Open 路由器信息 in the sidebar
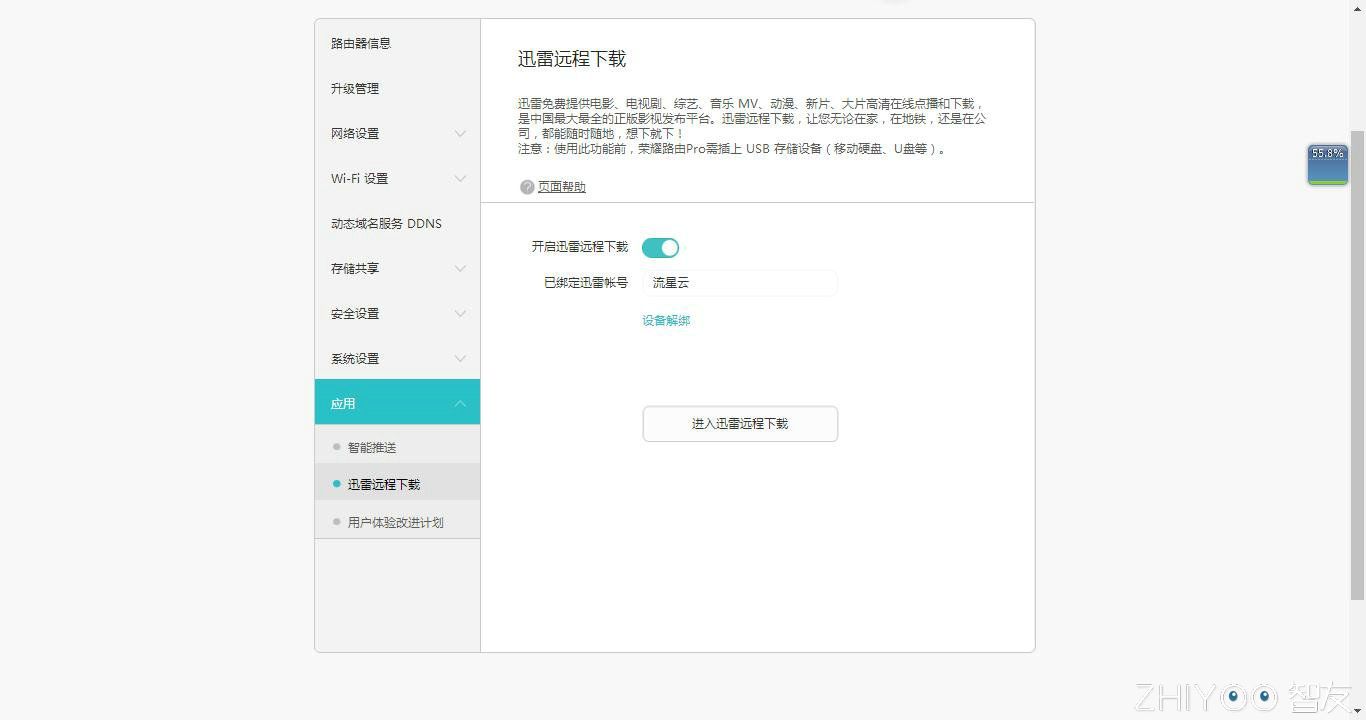Screen dimensions: 1366x720 click(x=361, y=43)
